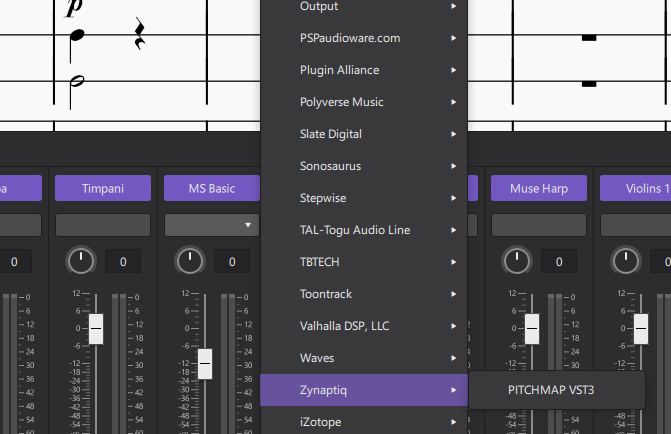
Task: Expand arrow next to Stepwise entry
Action: (453, 198)
